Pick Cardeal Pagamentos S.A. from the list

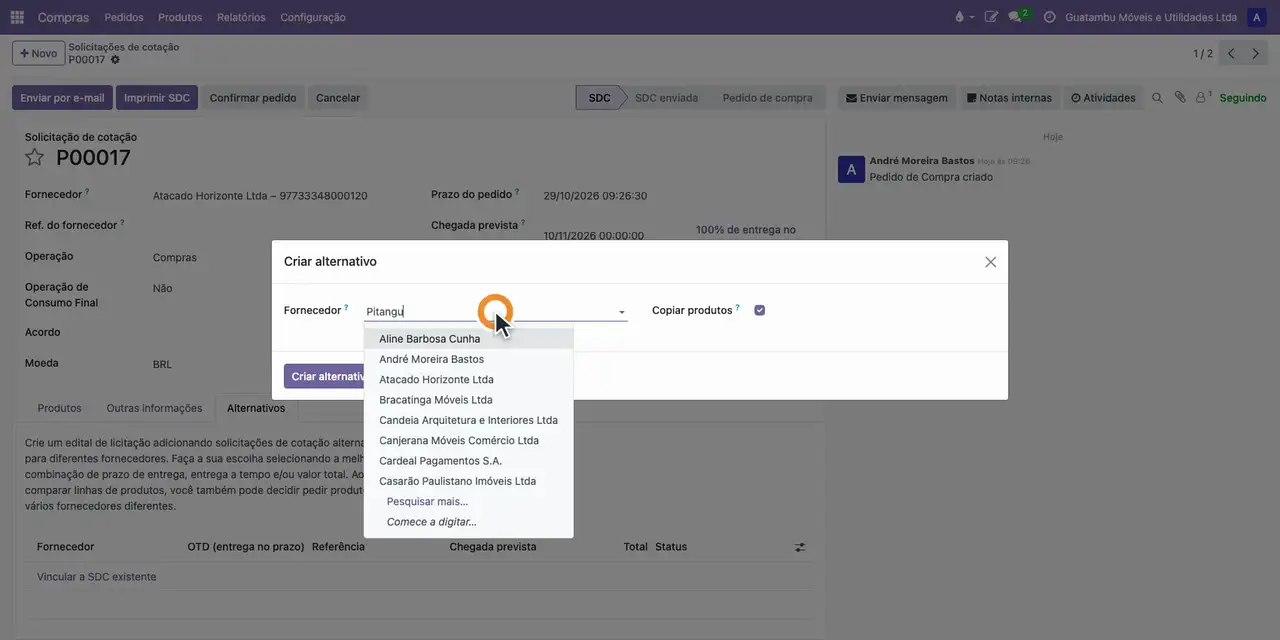[468, 461]
